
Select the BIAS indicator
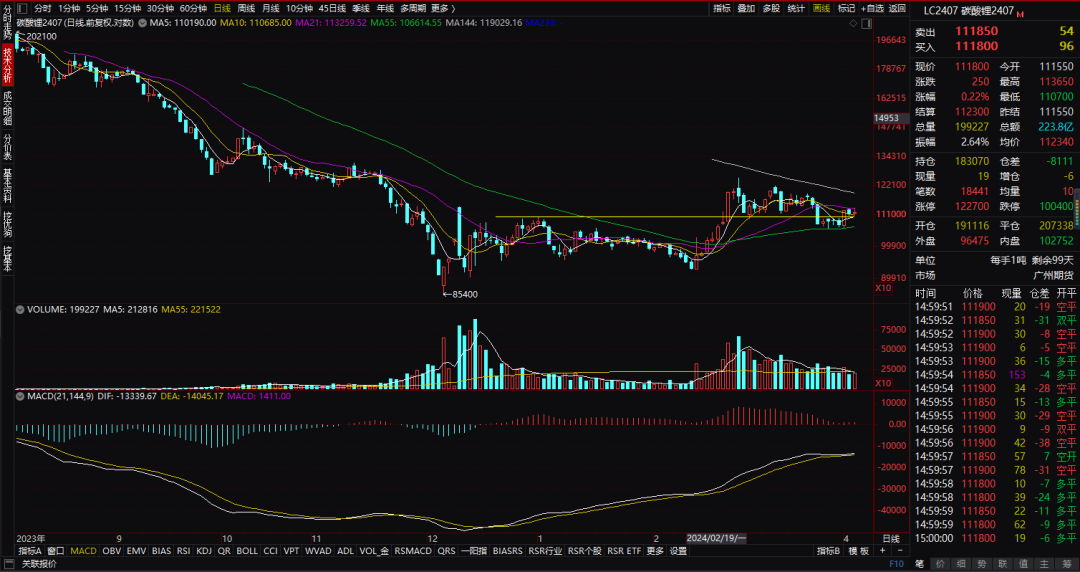click(161, 551)
